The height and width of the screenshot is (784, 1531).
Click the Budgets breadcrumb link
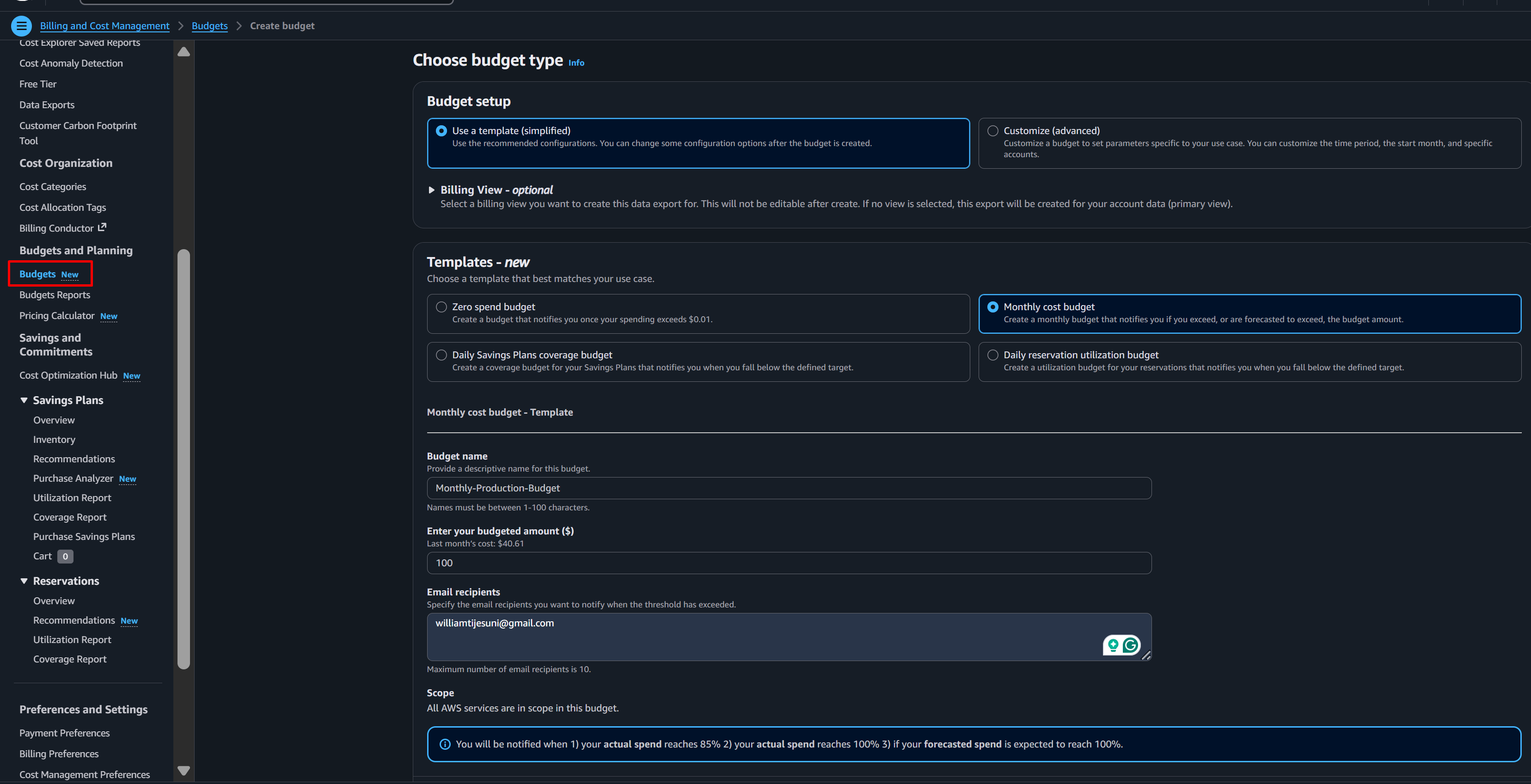209,25
